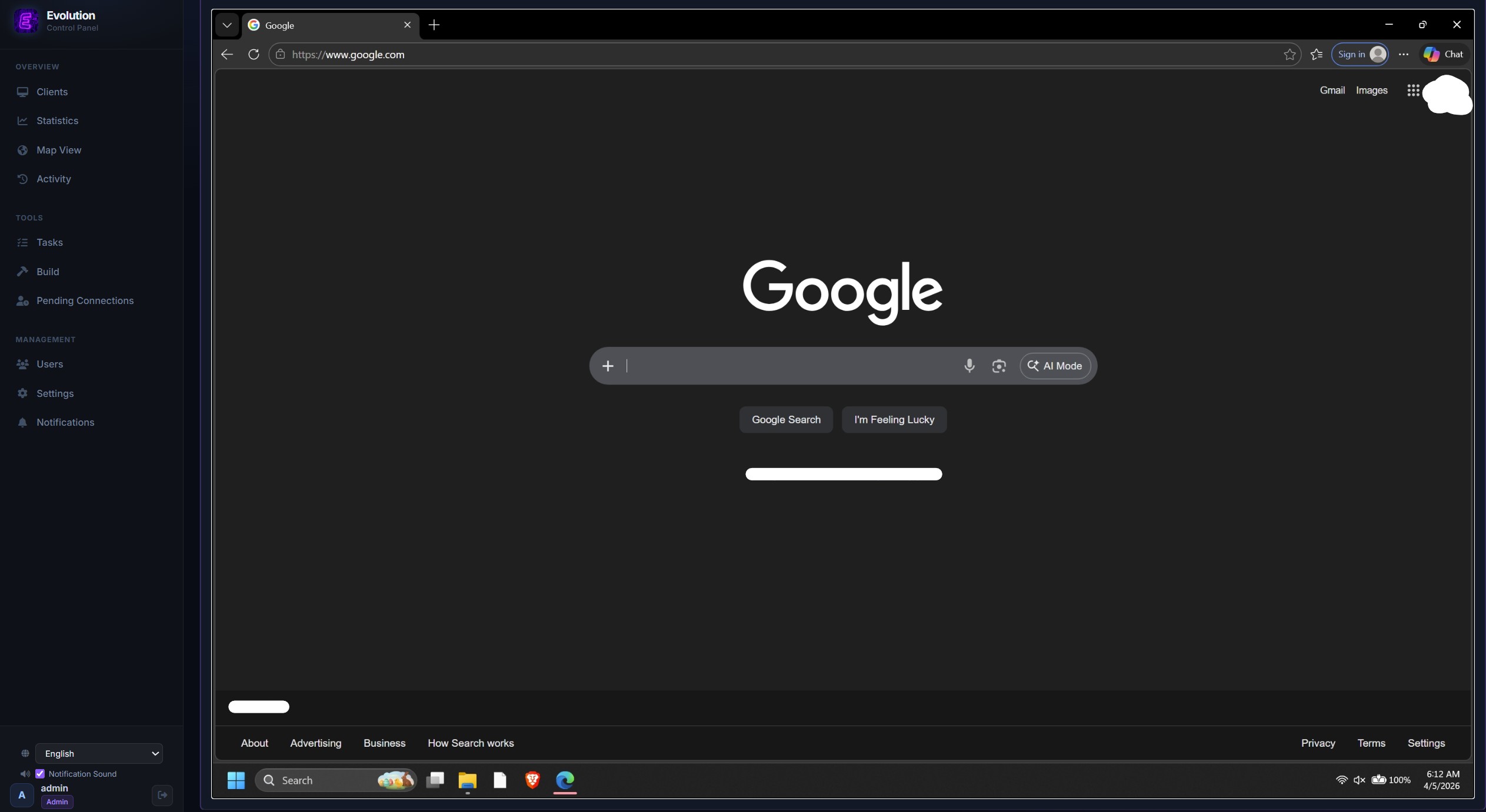Open the Evolution panel Settings page
The width and height of the screenshot is (1486, 812).
click(55, 393)
